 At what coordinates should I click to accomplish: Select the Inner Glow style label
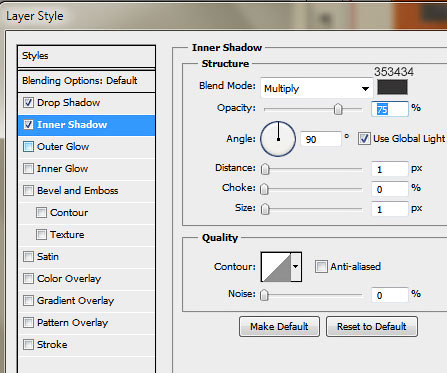coord(63,168)
